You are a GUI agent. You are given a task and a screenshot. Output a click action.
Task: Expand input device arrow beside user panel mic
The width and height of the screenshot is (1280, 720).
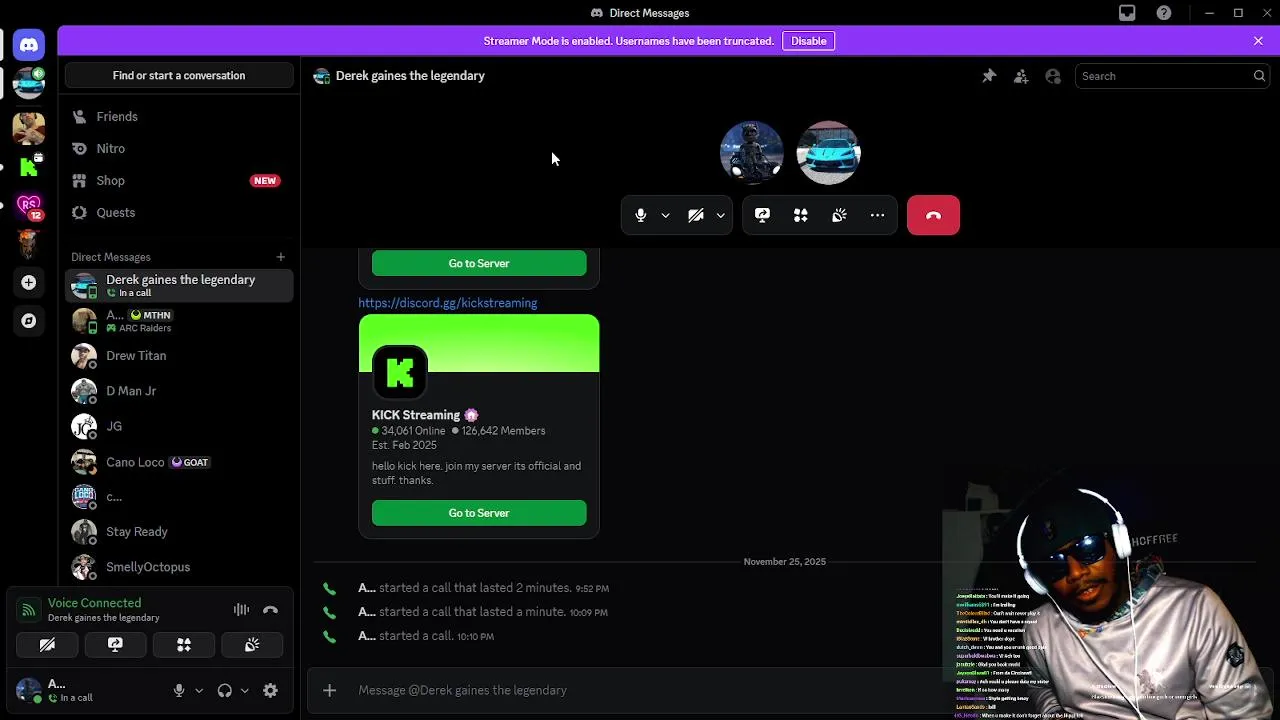pos(199,690)
